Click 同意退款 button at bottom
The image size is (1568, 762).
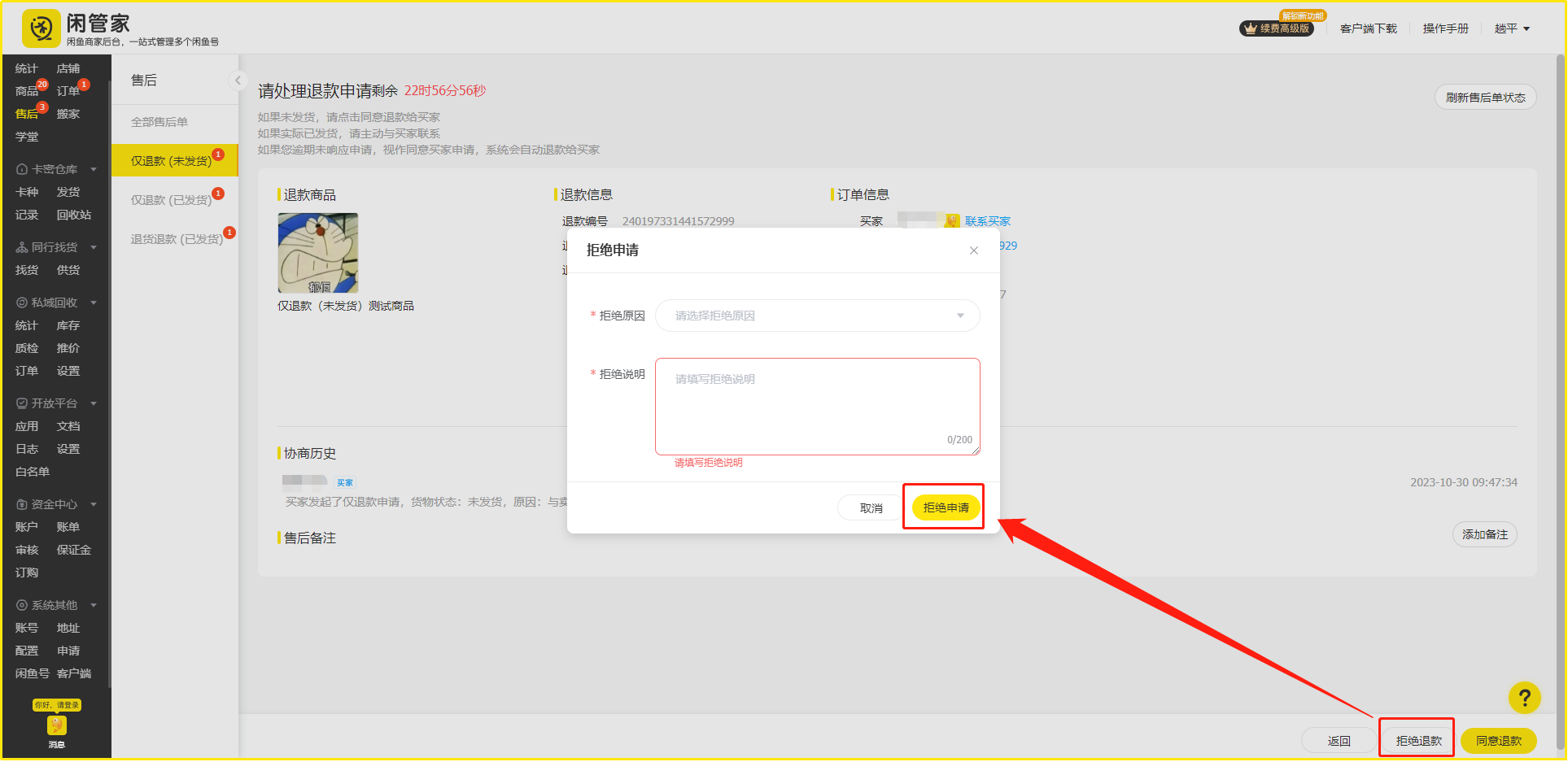point(1498,741)
